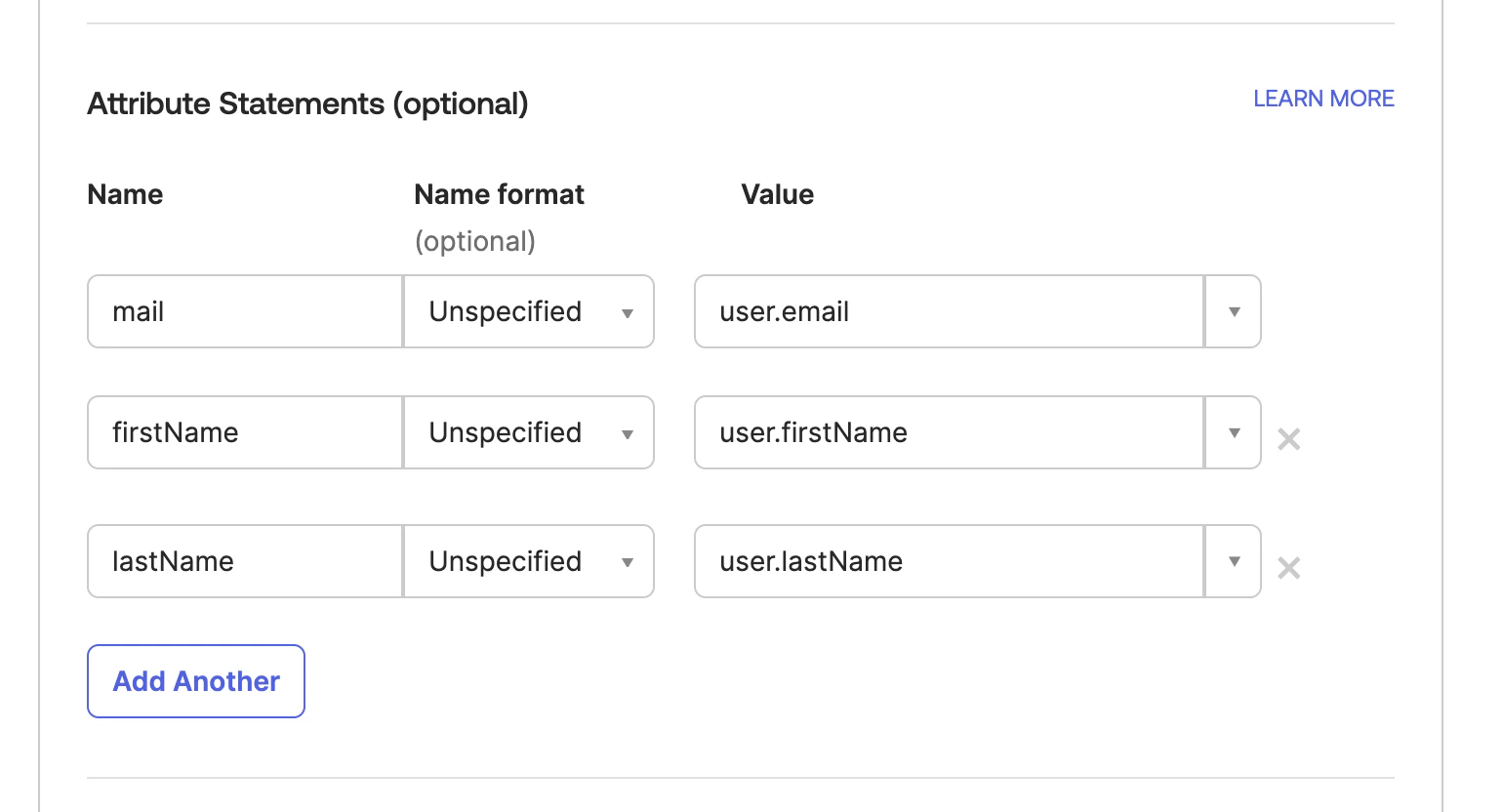This screenshot has height=812, width=1503.
Task: Click the user.firstName value field
Action: click(947, 432)
